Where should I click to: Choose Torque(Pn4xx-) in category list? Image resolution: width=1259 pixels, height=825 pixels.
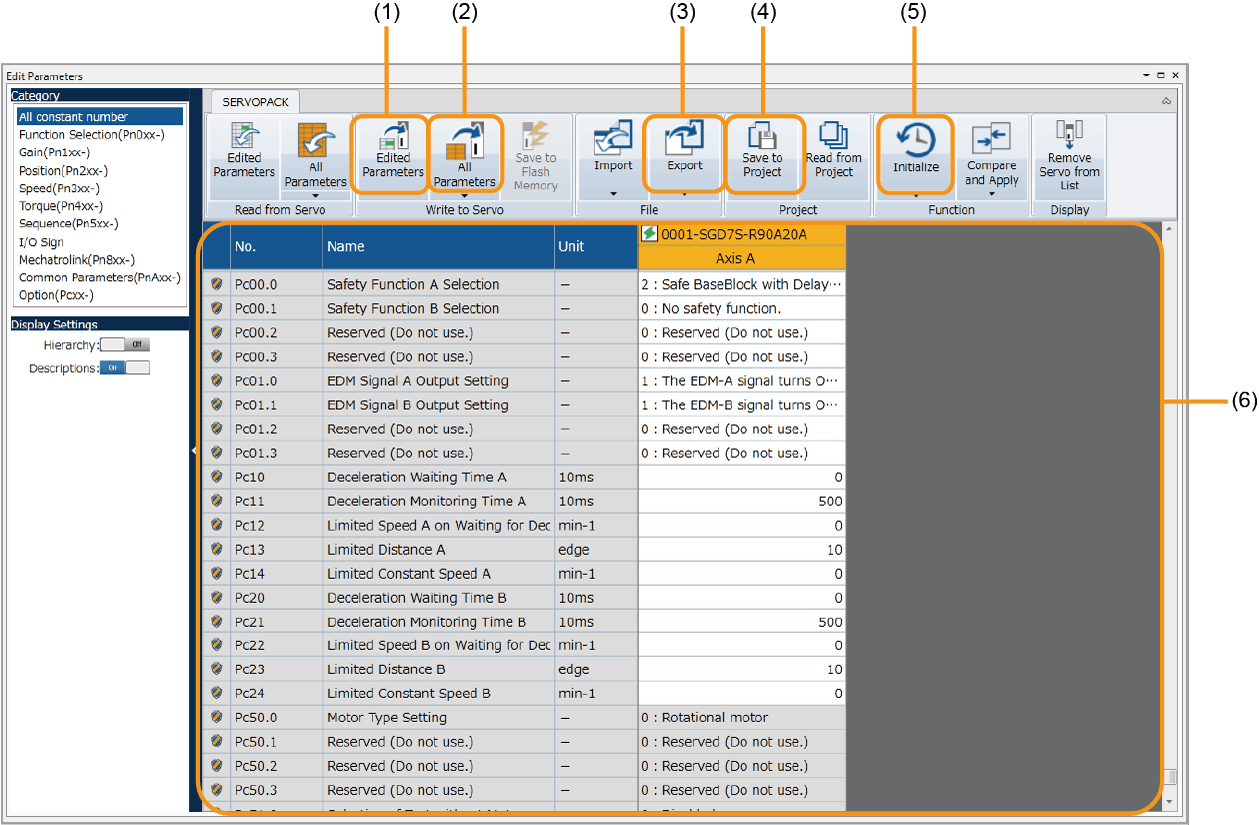(x=60, y=206)
